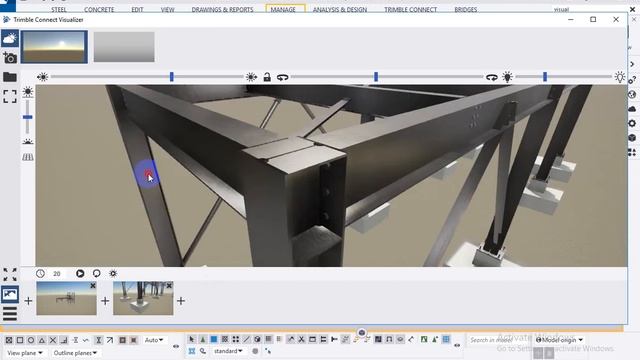Remove the second camera view thumbnail
The width and height of the screenshot is (640, 360).
pos(169,286)
